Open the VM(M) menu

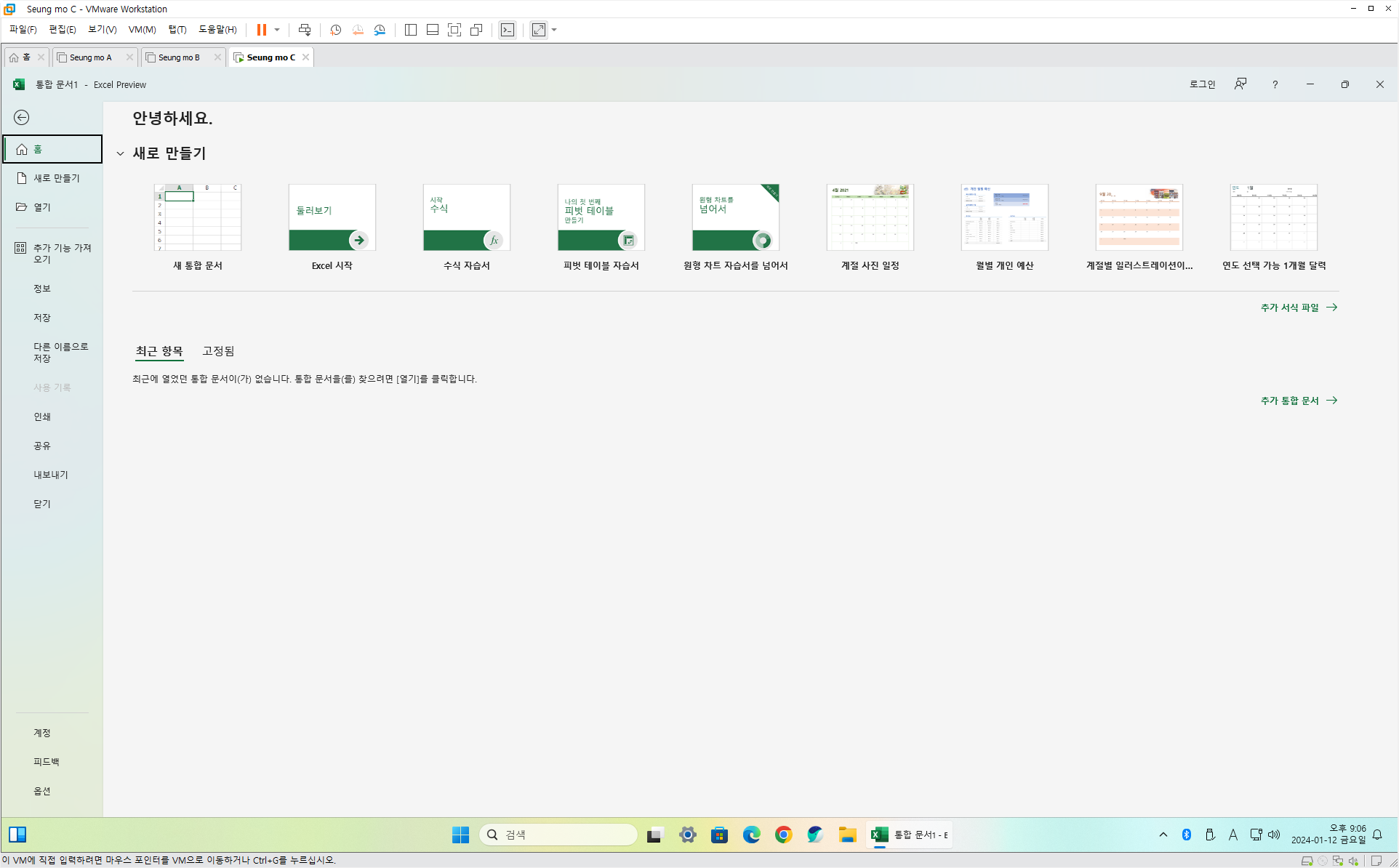(142, 30)
